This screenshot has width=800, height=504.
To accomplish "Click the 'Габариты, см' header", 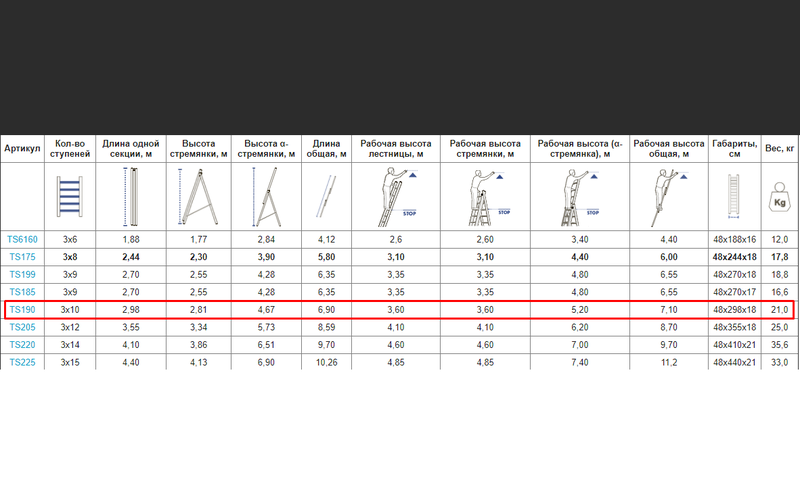I will click(735, 148).
